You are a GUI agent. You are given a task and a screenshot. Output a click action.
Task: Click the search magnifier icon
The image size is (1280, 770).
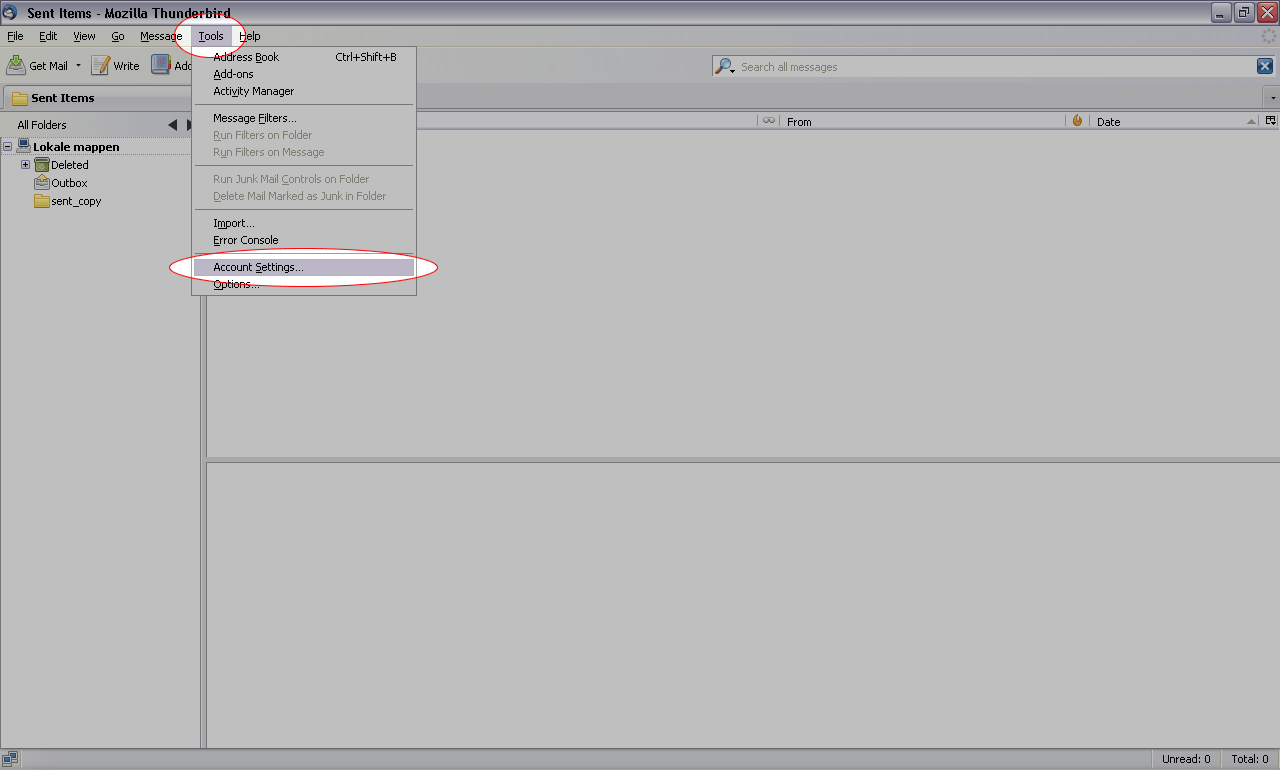pyautogui.click(x=724, y=67)
